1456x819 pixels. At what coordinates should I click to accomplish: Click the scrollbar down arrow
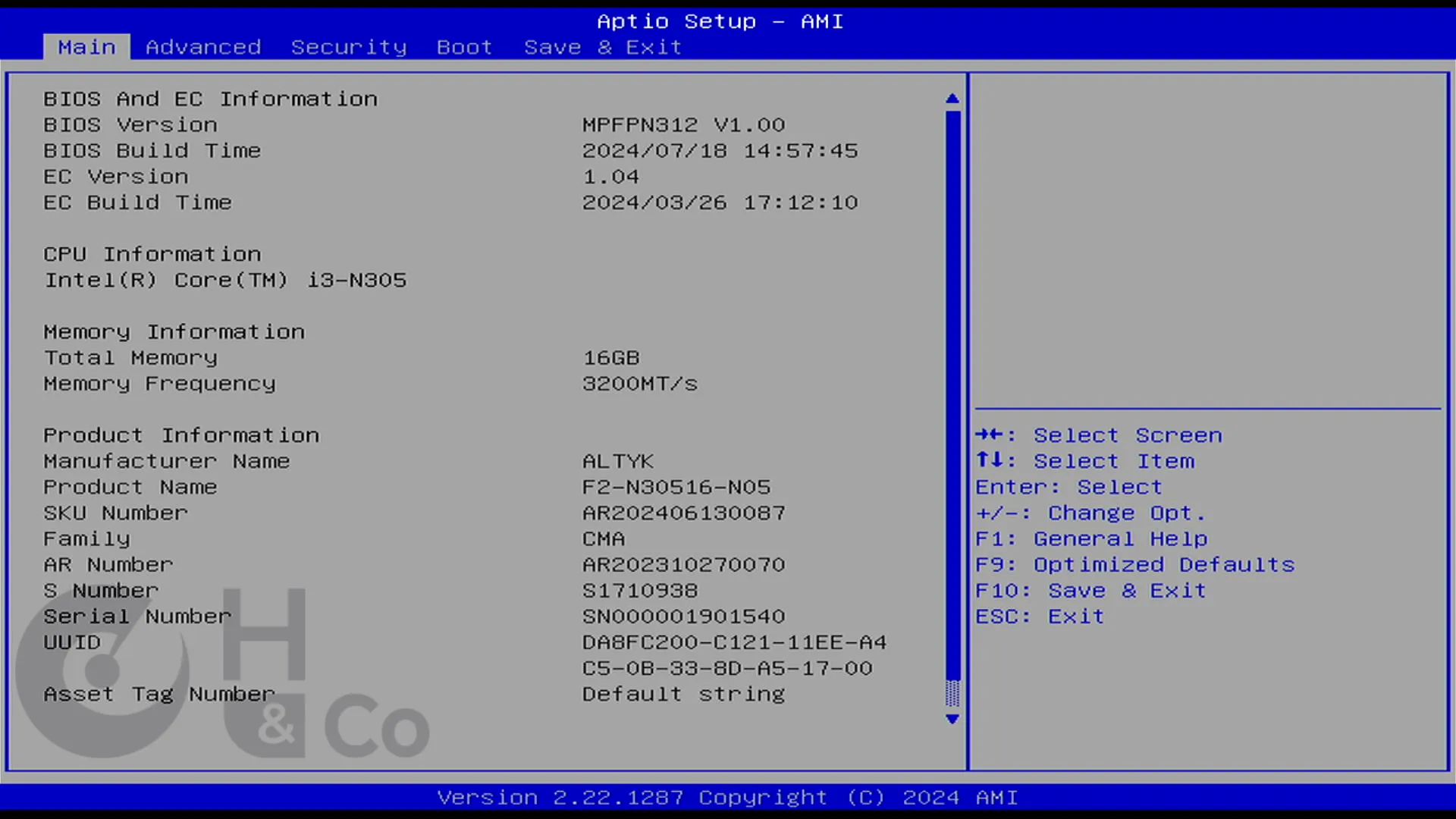952,719
